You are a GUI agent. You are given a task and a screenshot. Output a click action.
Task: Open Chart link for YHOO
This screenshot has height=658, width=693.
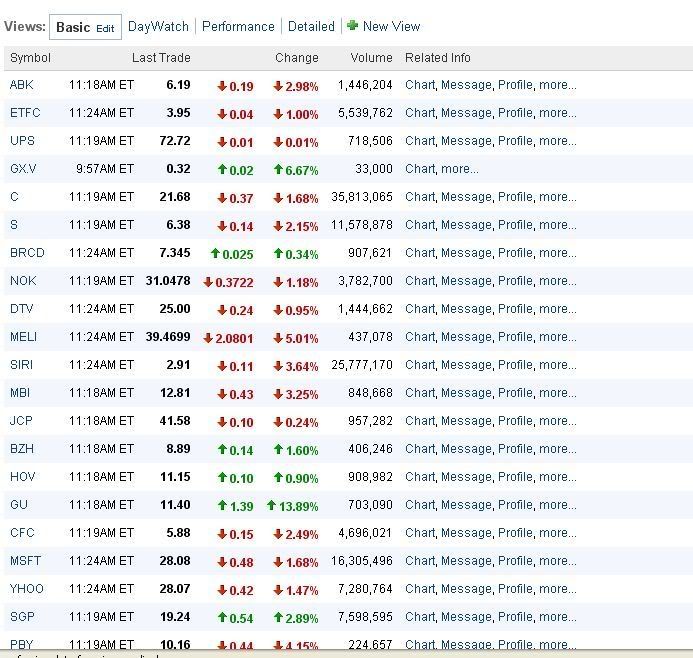pyautogui.click(x=419, y=589)
